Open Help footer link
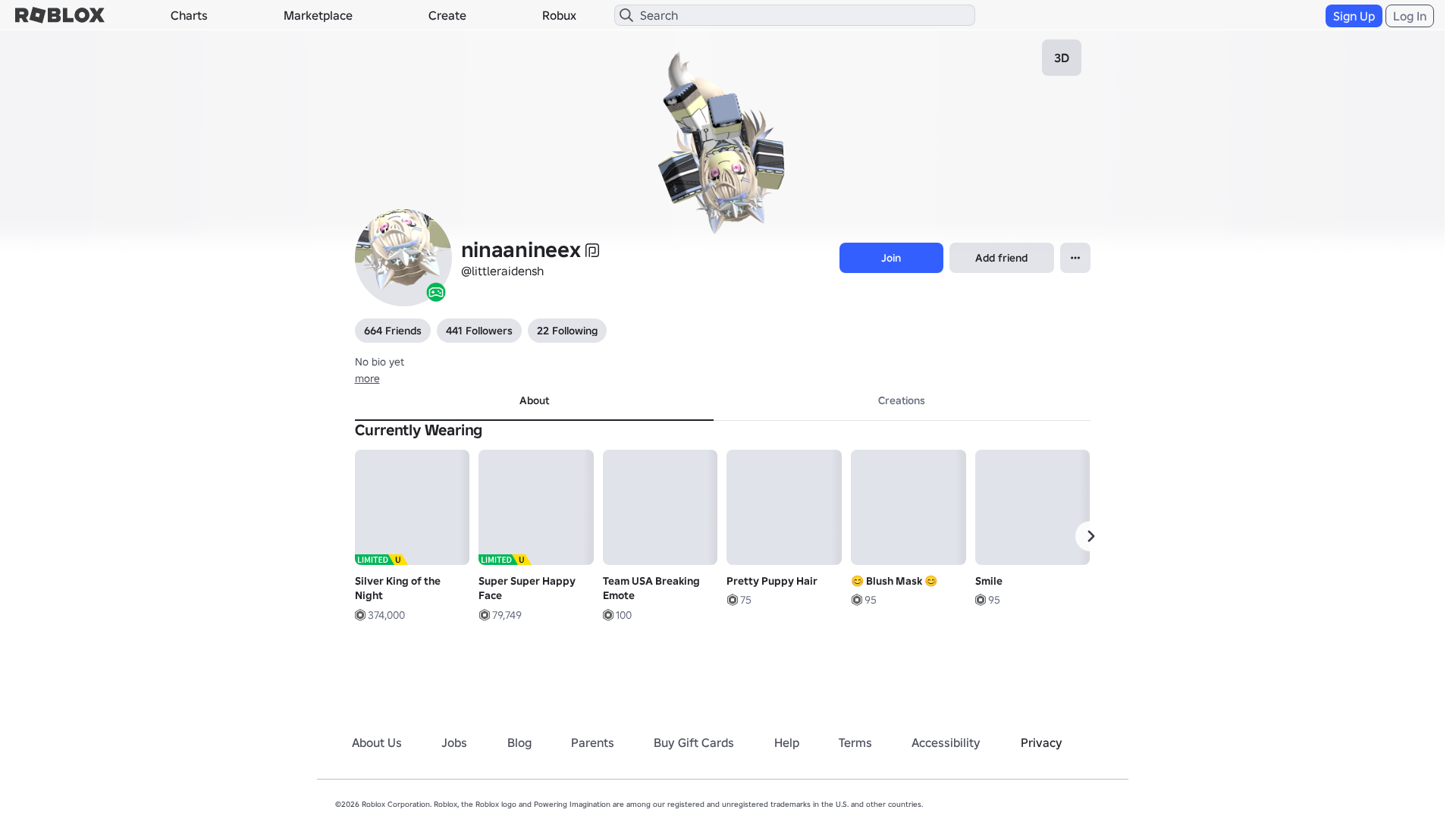 click(786, 743)
